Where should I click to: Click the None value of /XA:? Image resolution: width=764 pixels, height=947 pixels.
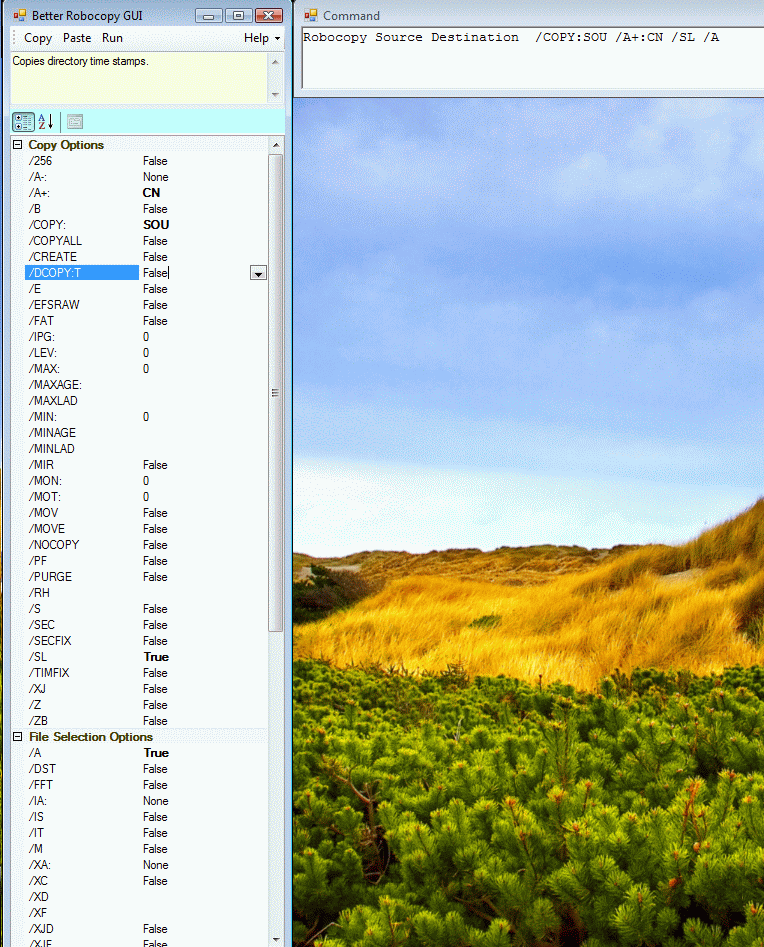coord(155,865)
